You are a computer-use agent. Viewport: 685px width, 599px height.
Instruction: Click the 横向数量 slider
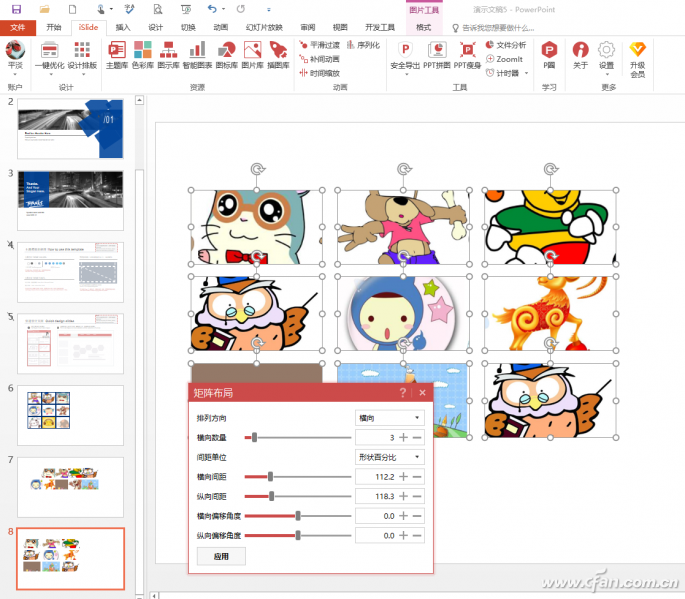point(298,437)
